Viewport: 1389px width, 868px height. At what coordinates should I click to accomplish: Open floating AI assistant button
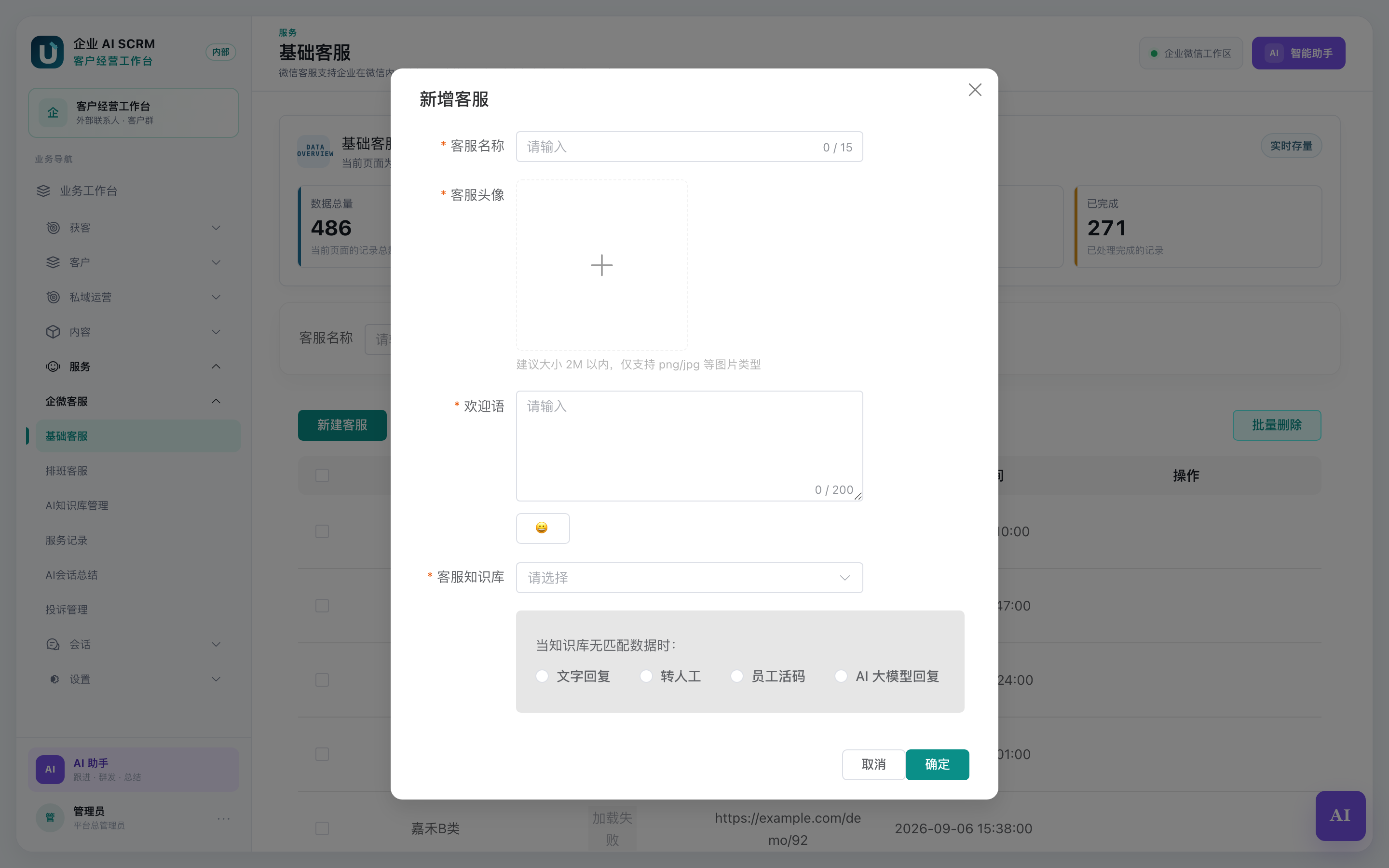(x=1340, y=815)
